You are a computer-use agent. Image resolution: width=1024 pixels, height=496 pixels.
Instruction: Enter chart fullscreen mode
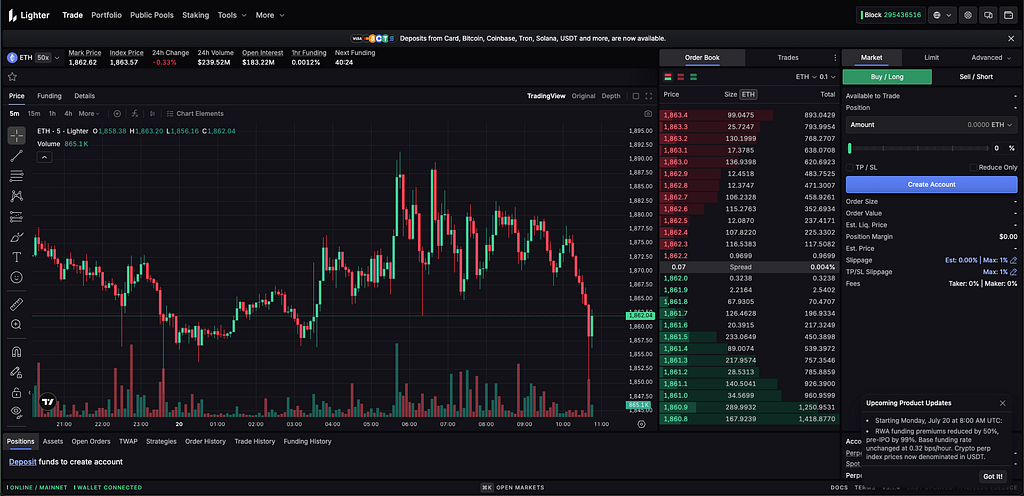tap(648, 96)
